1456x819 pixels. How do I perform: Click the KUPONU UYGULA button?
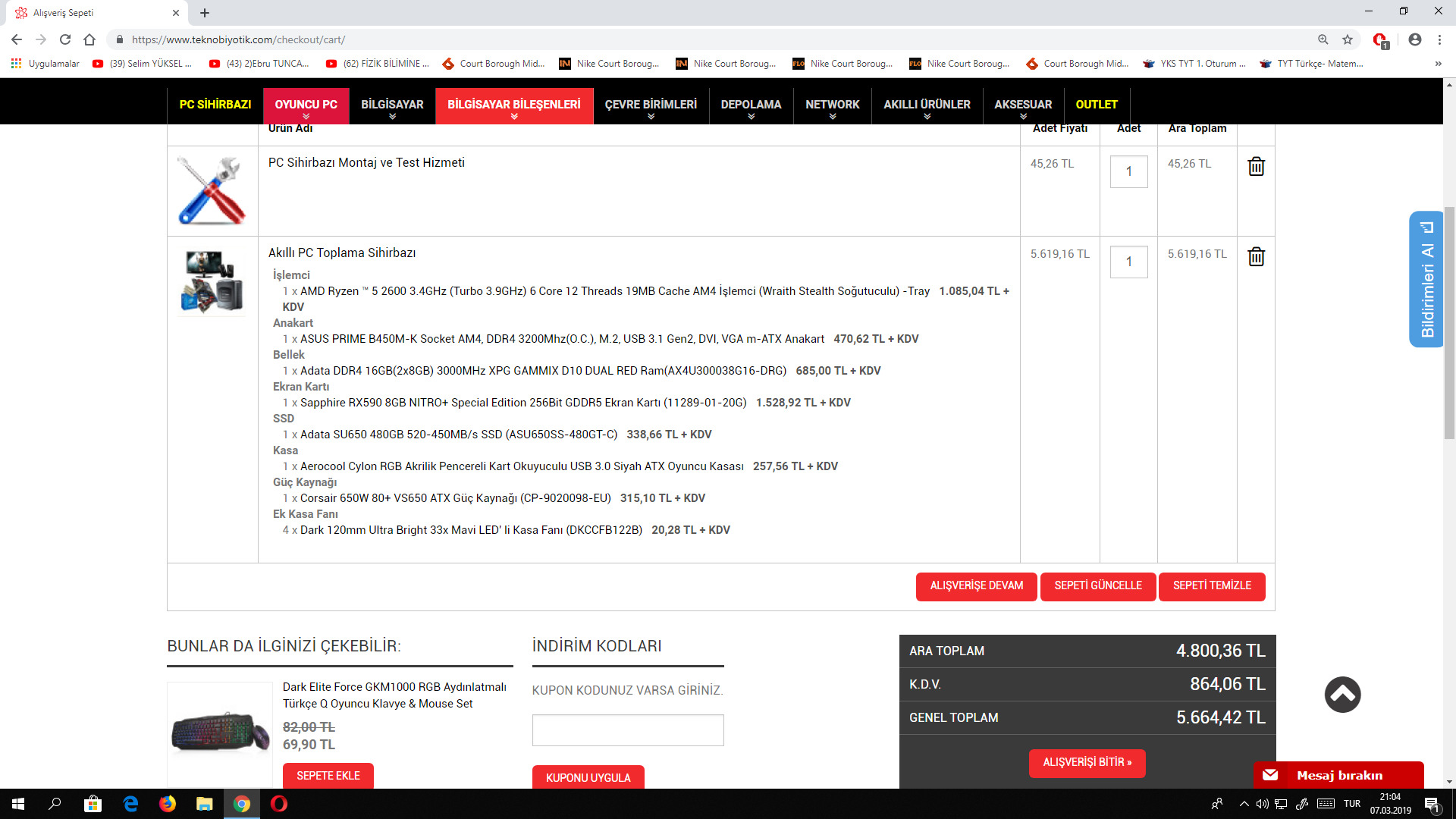coord(588,777)
